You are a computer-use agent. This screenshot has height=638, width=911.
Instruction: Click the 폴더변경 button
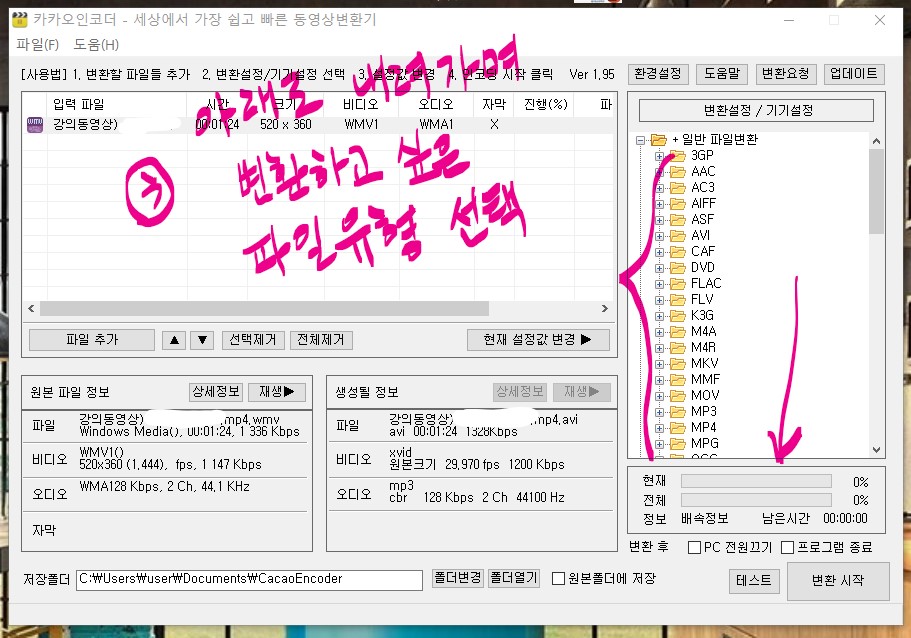click(x=458, y=578)
